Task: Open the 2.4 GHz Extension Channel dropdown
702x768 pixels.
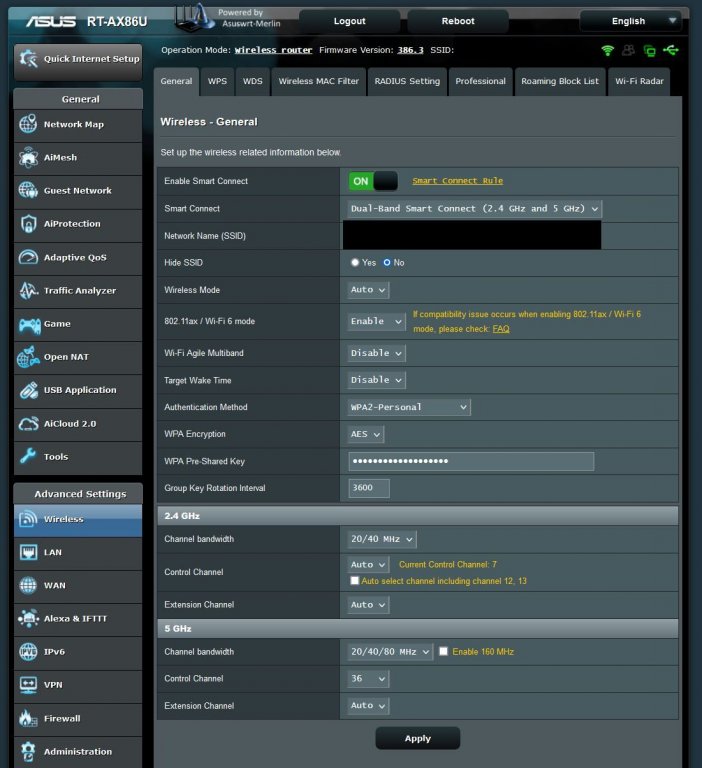Action: click(x=368, y=605)
